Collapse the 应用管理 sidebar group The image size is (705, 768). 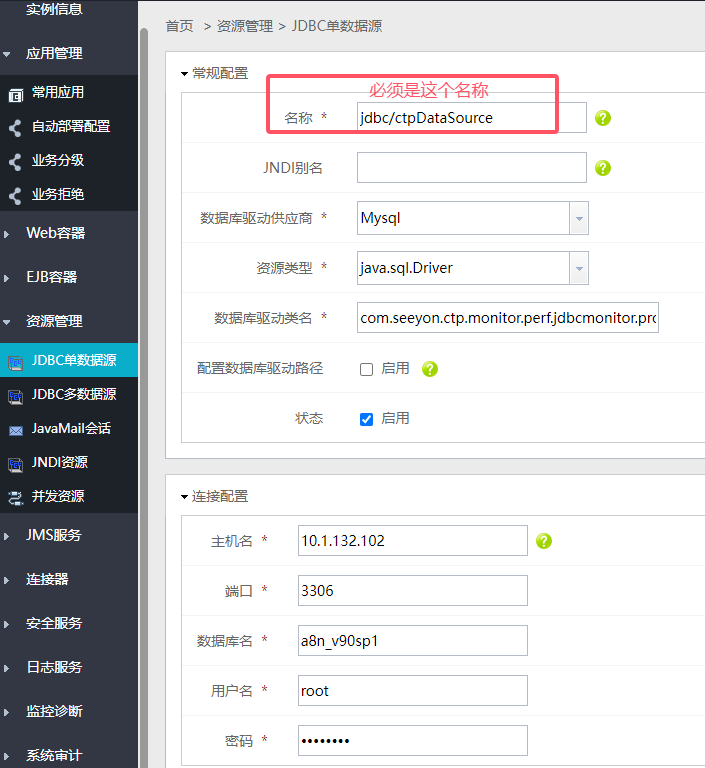[x=6, y=54]
